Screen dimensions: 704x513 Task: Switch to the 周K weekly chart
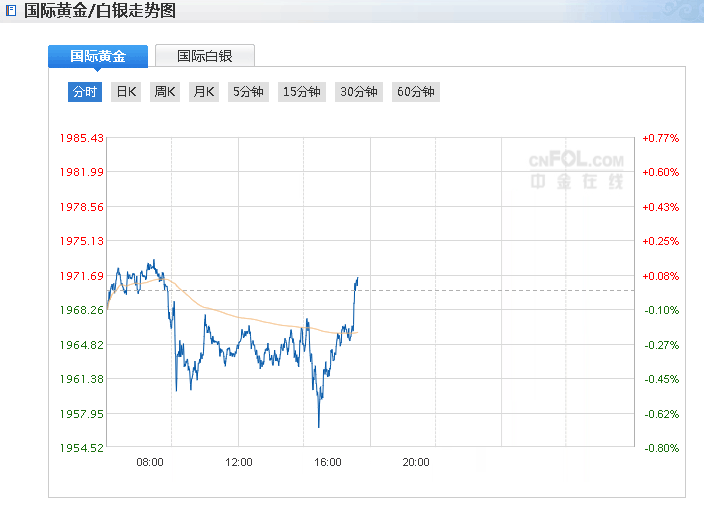click(164, 92)
